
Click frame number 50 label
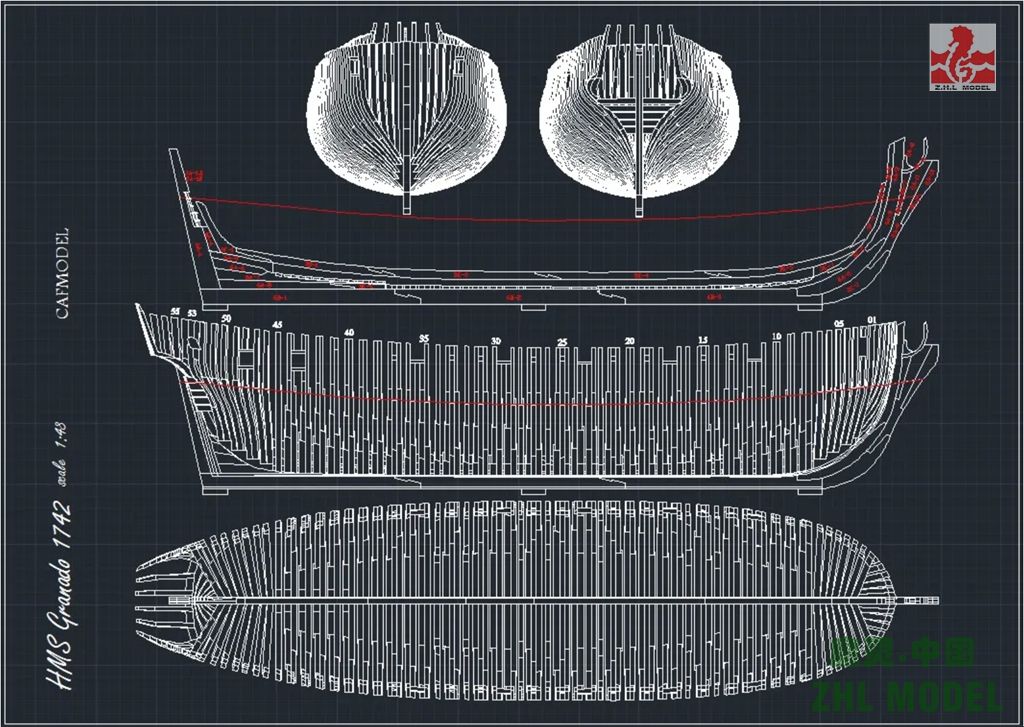(x=227, y=318)
